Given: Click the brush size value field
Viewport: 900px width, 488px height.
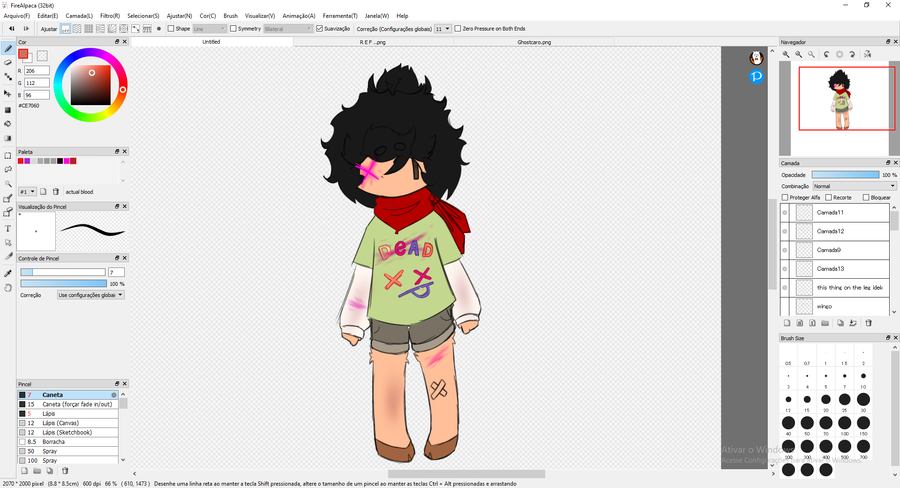Looking at the screenshot, I should (117, 272).
